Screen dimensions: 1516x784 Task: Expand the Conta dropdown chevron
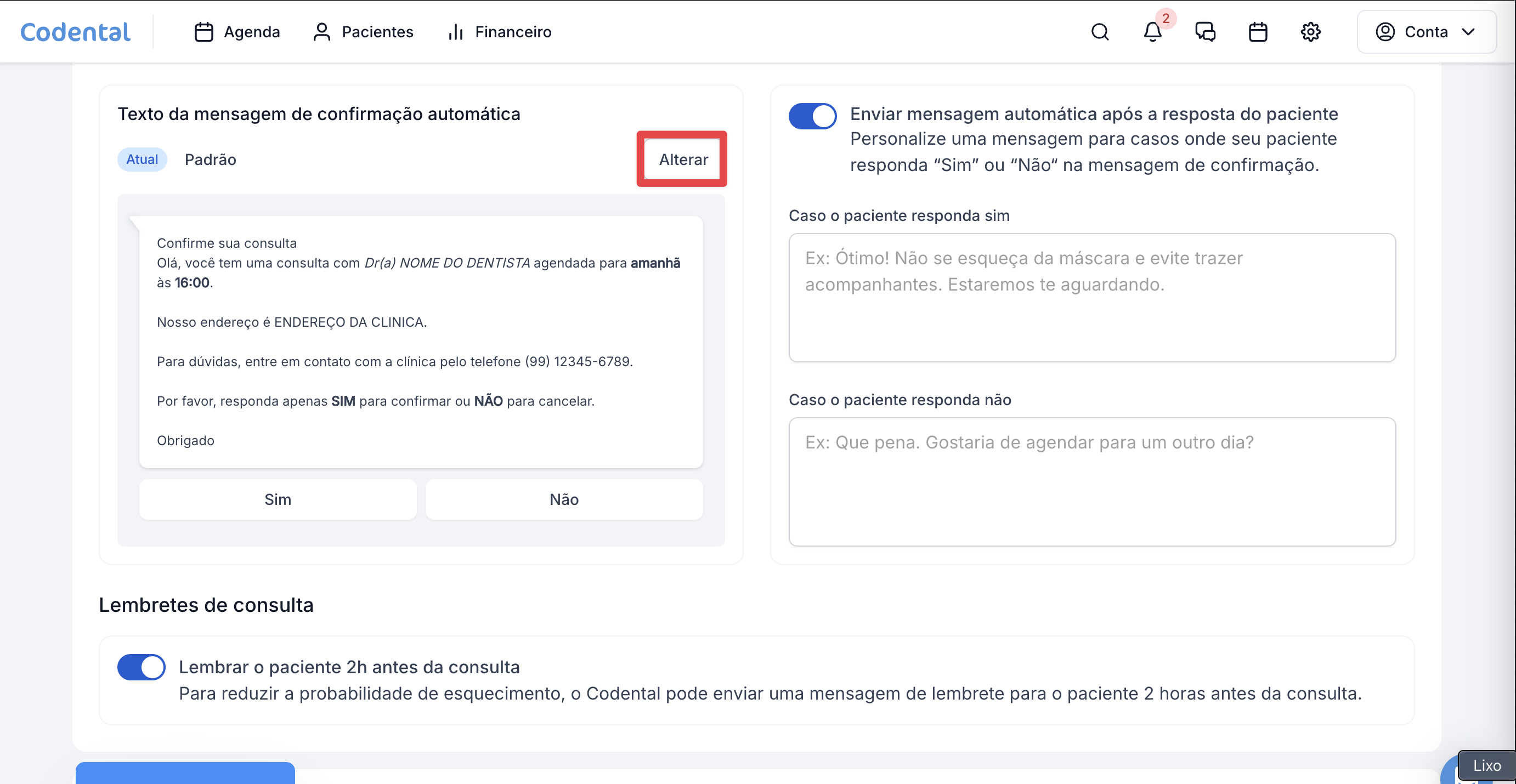tap(1468, 32)
